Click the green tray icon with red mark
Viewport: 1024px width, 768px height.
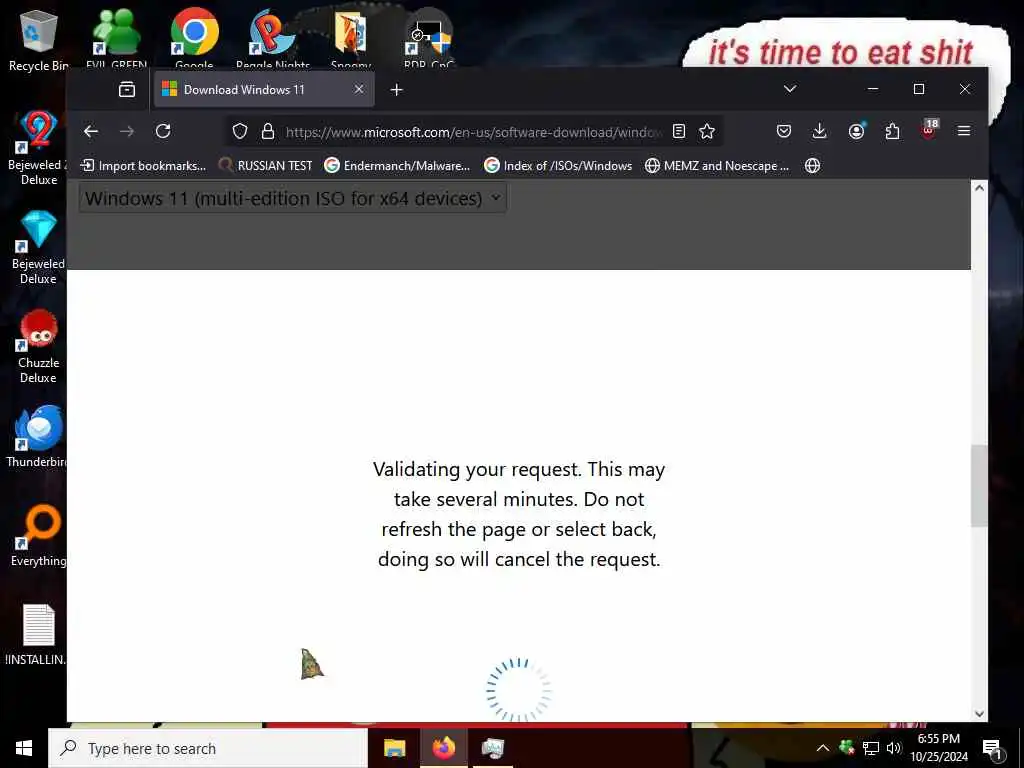tap(847, 748)
